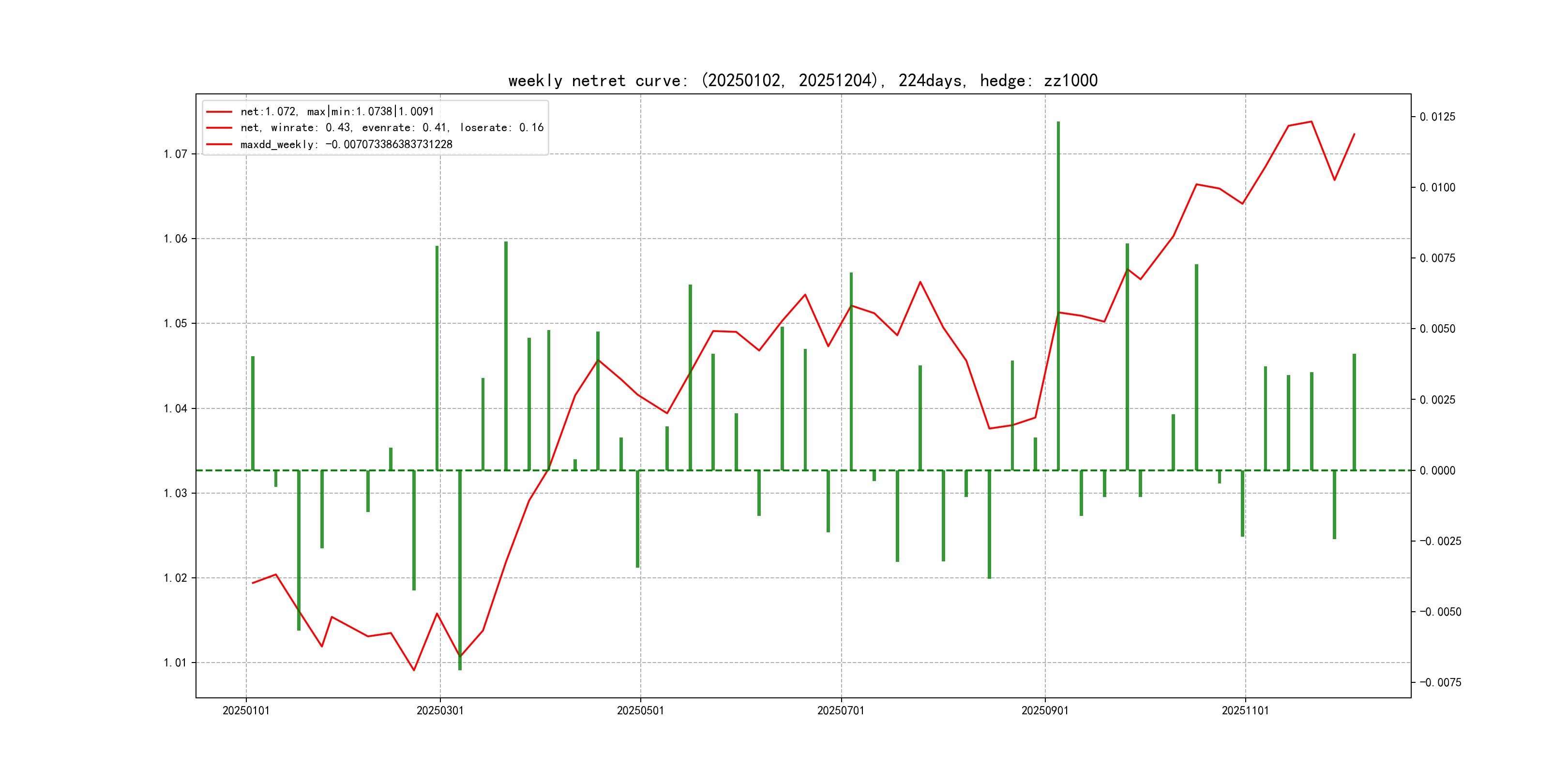This screenshot has width=1568, height=784.
Task: Click the 1.01 left axis label
Action: click(175, 662)
